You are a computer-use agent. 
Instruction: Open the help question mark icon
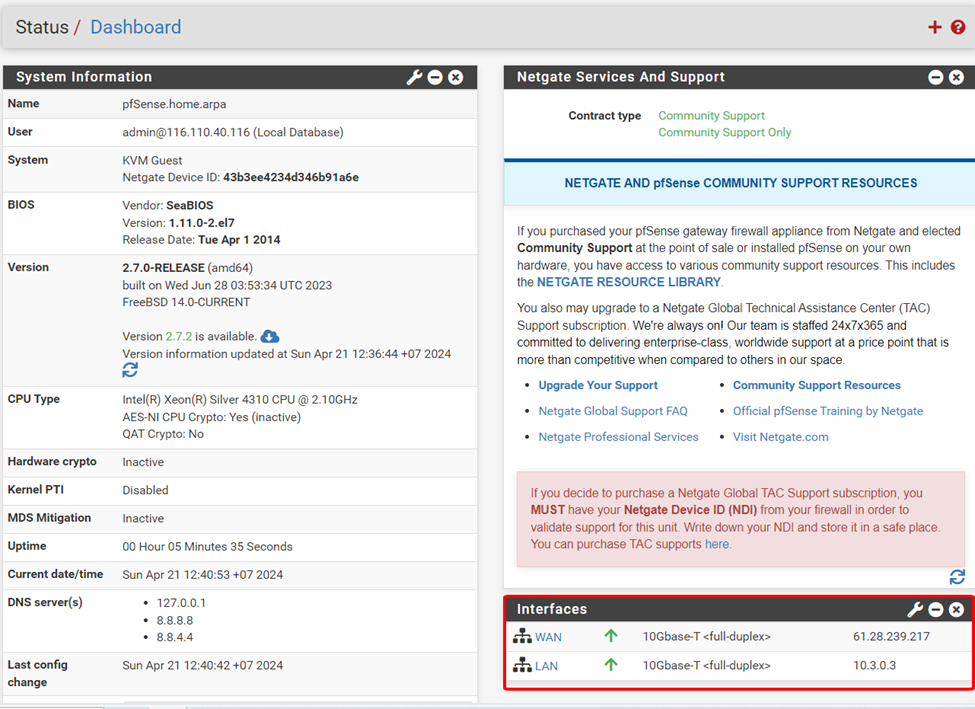point(958,27)
